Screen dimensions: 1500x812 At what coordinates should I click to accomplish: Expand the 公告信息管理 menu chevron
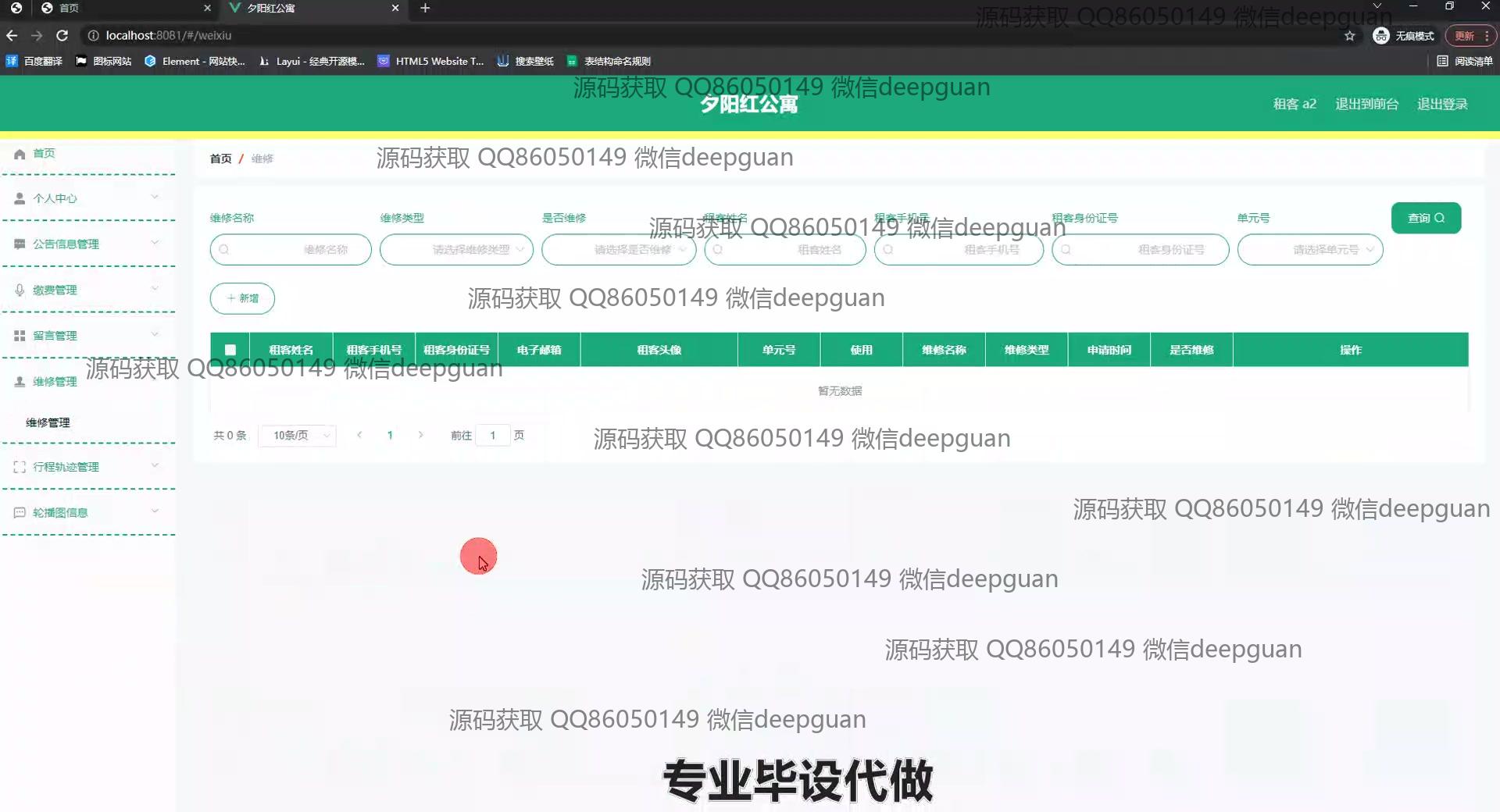click(155, 243)
